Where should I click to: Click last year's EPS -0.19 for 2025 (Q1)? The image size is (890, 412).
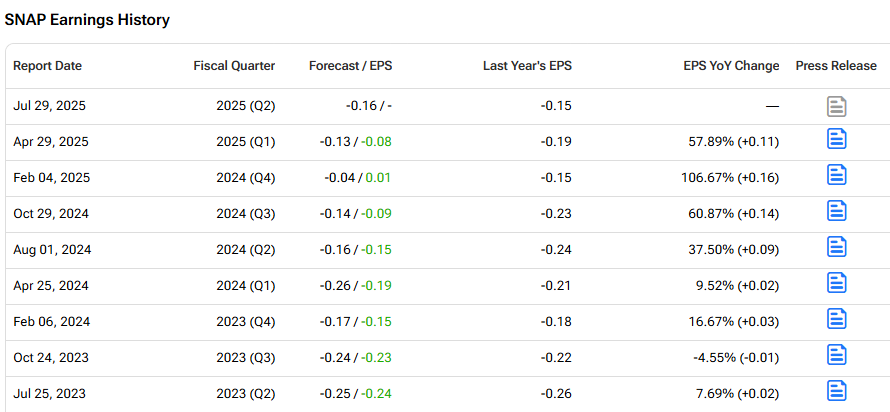click(x=556, y=142)
